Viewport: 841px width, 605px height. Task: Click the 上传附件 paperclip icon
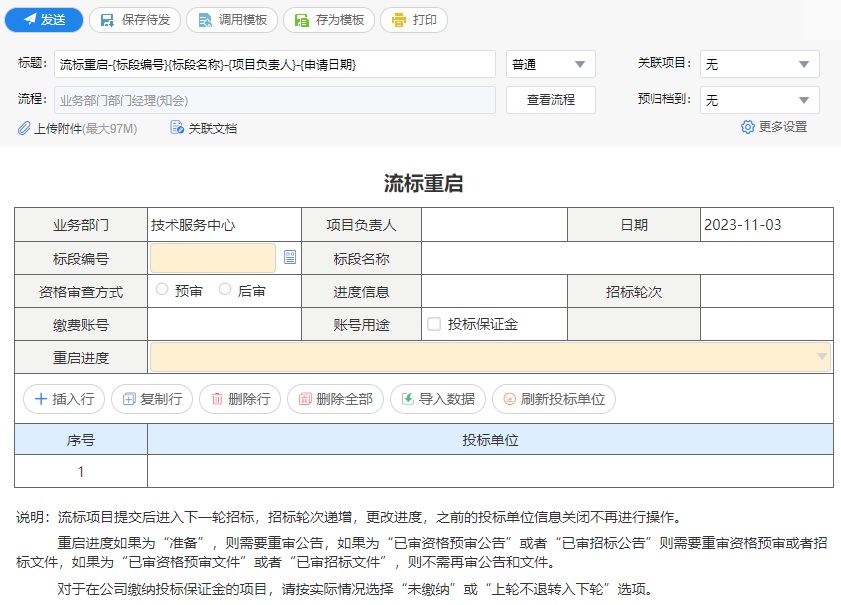(x=24, y=128)
